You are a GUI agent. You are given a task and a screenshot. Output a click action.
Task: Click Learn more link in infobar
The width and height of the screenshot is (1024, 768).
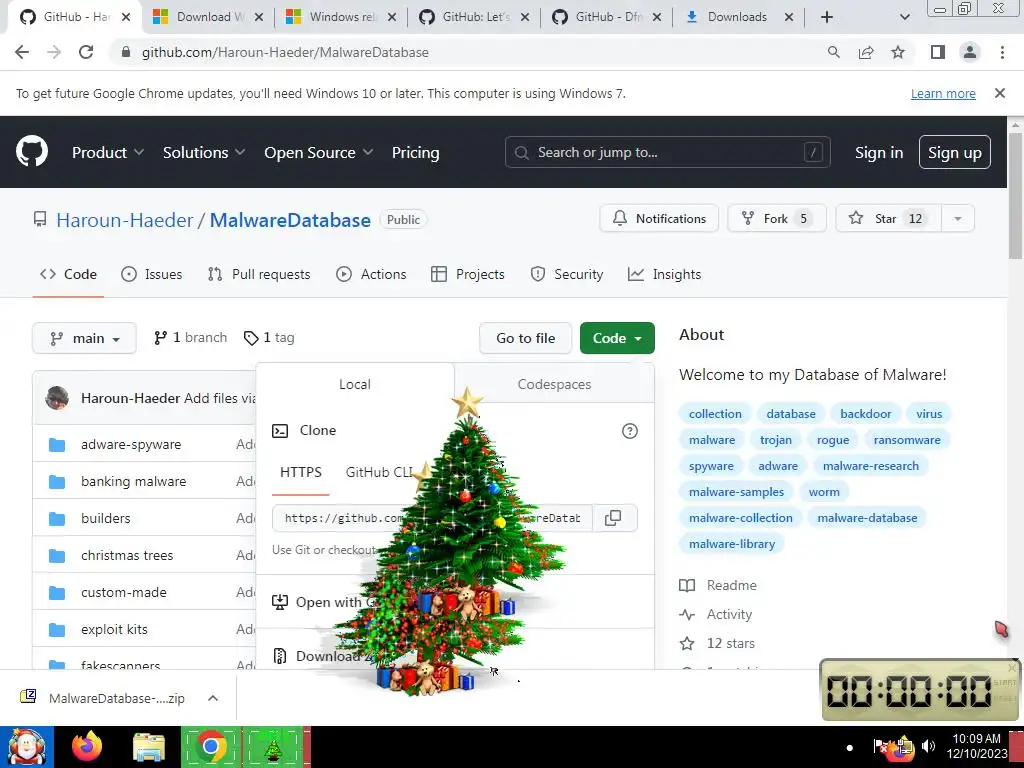coord(943,93)
